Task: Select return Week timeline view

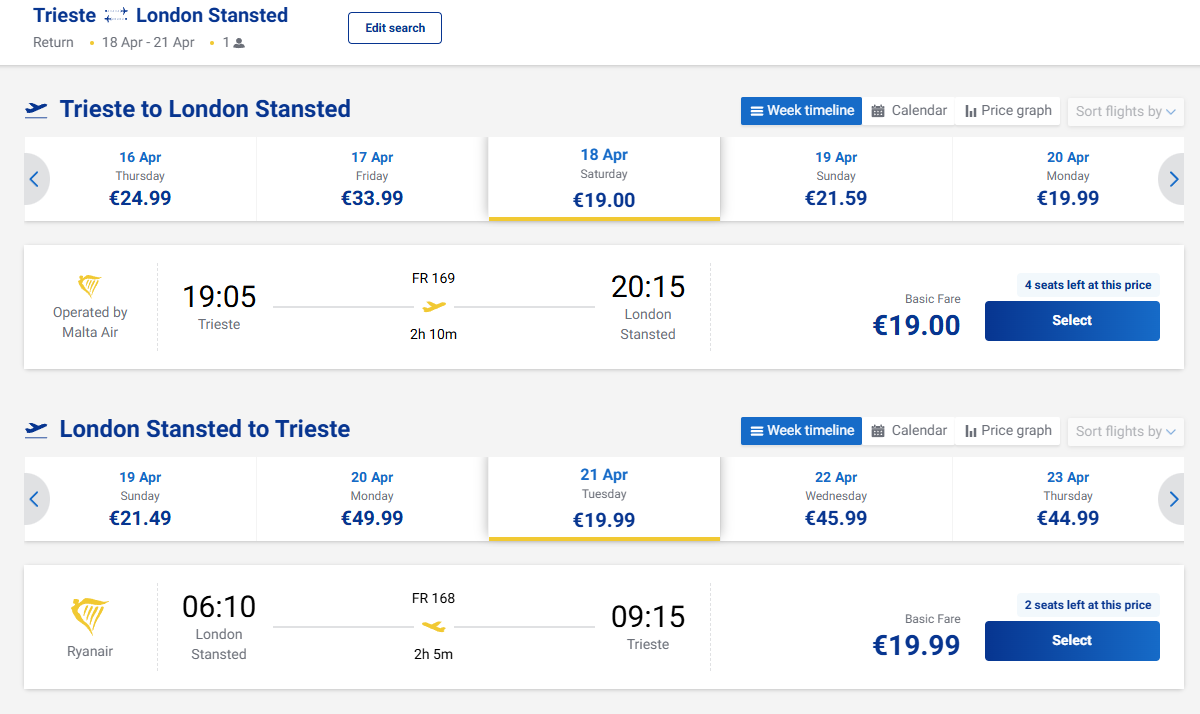Action: (801, 431)
